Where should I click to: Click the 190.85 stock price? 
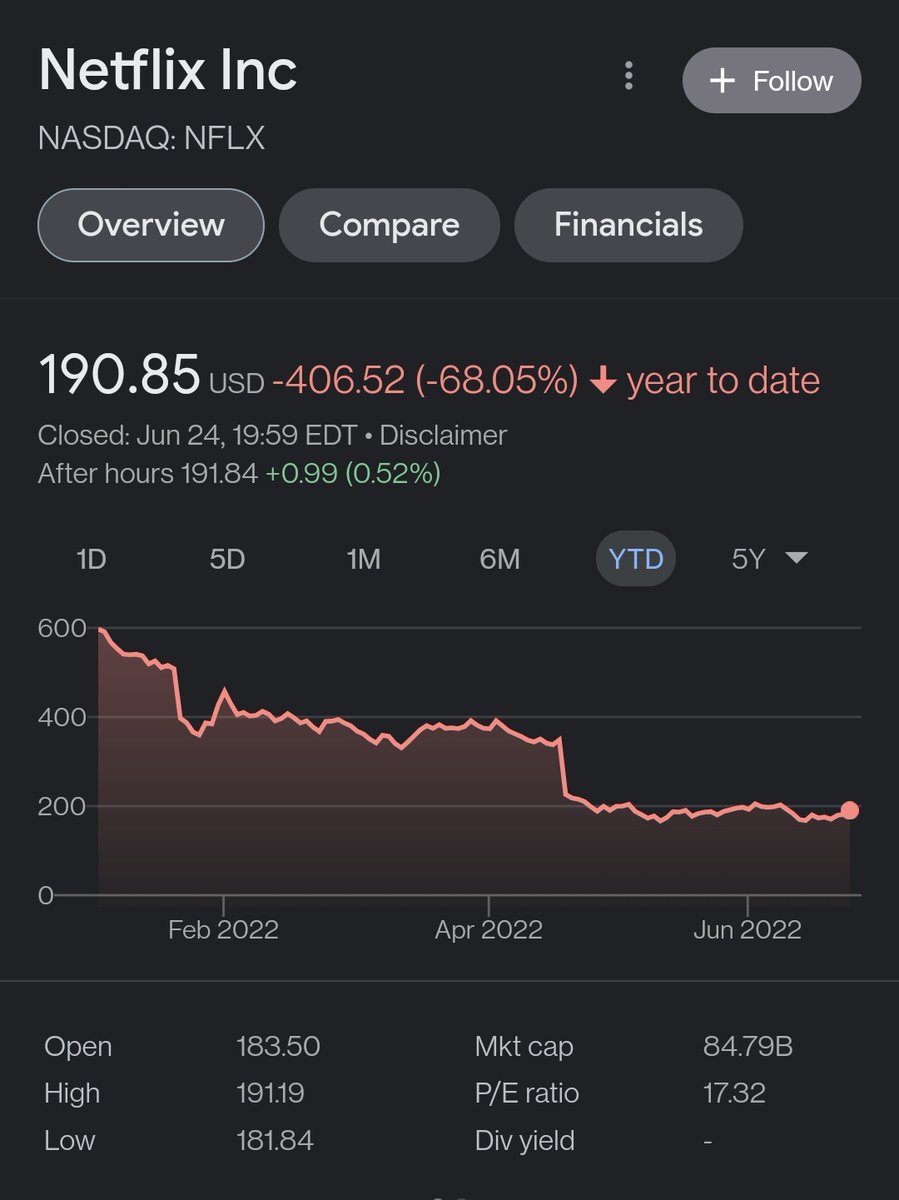tap(120, 376)
